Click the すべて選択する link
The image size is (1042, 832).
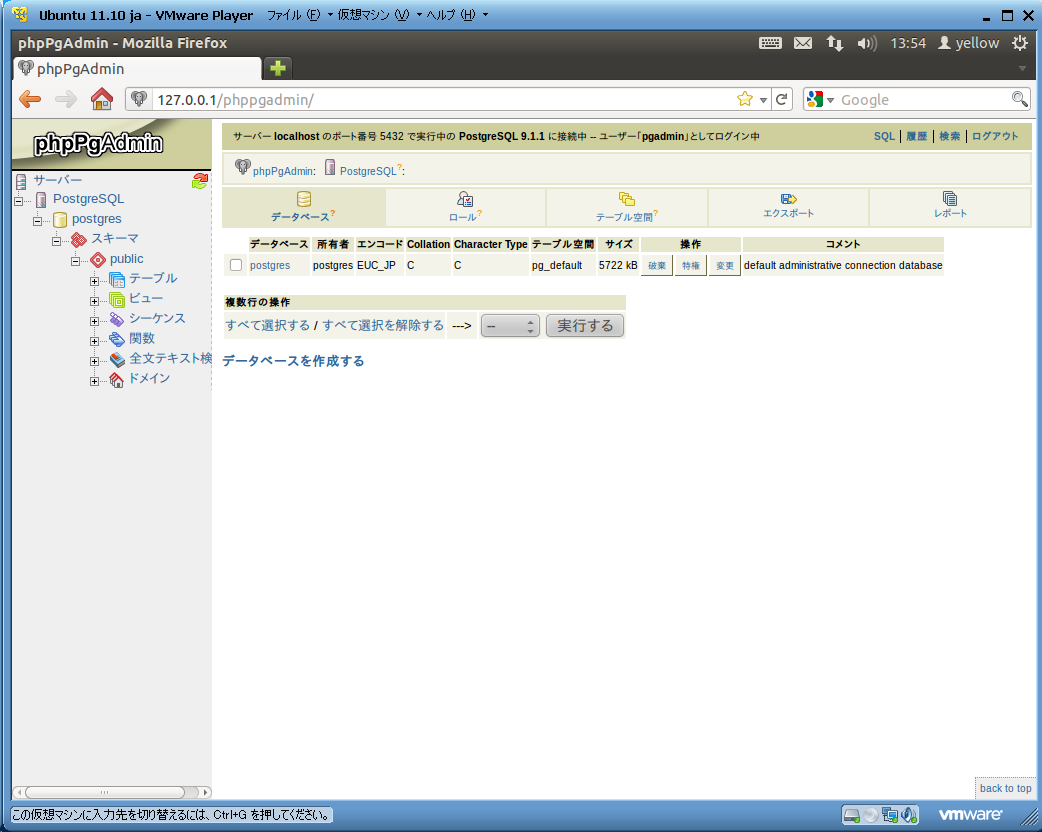point(267,325)
